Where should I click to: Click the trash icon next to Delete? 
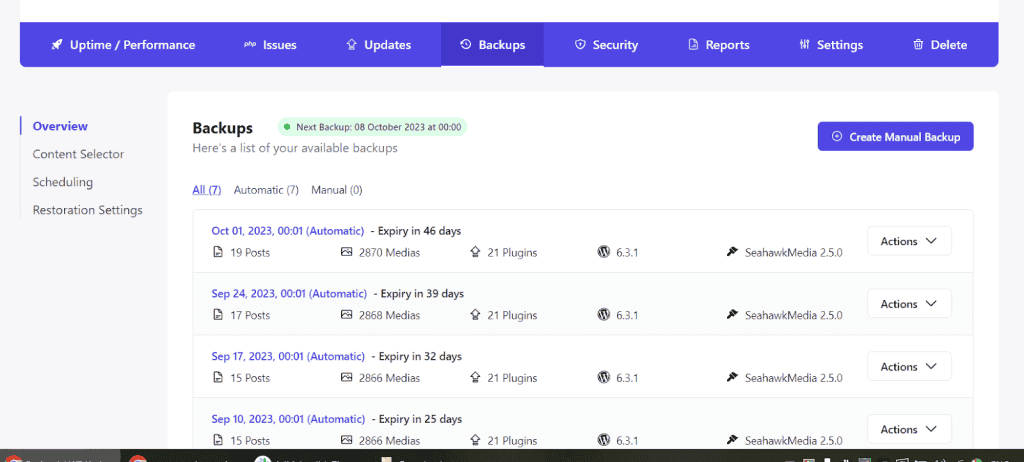[x=918, y=45]
